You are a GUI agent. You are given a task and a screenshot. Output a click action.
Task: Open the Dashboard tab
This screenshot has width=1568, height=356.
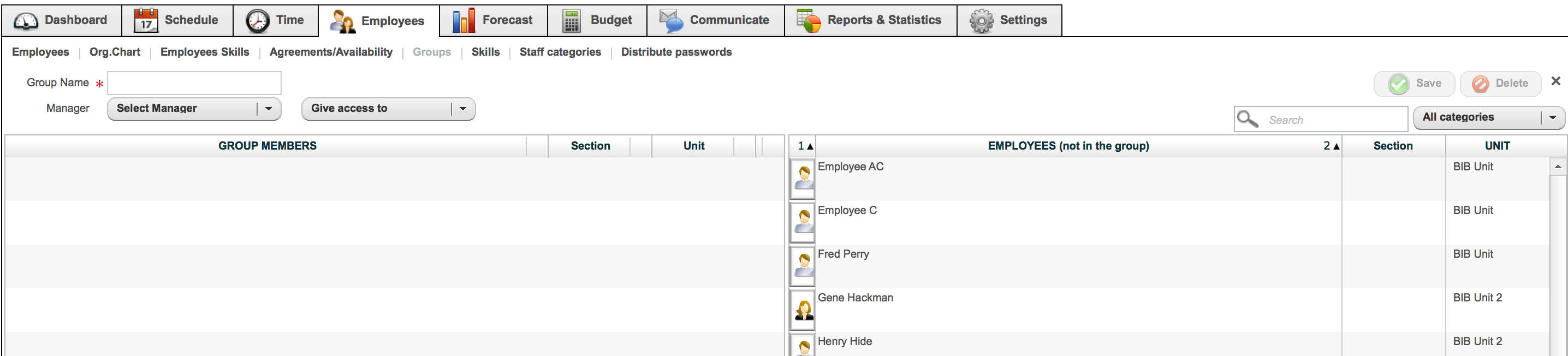click(62, 21)
